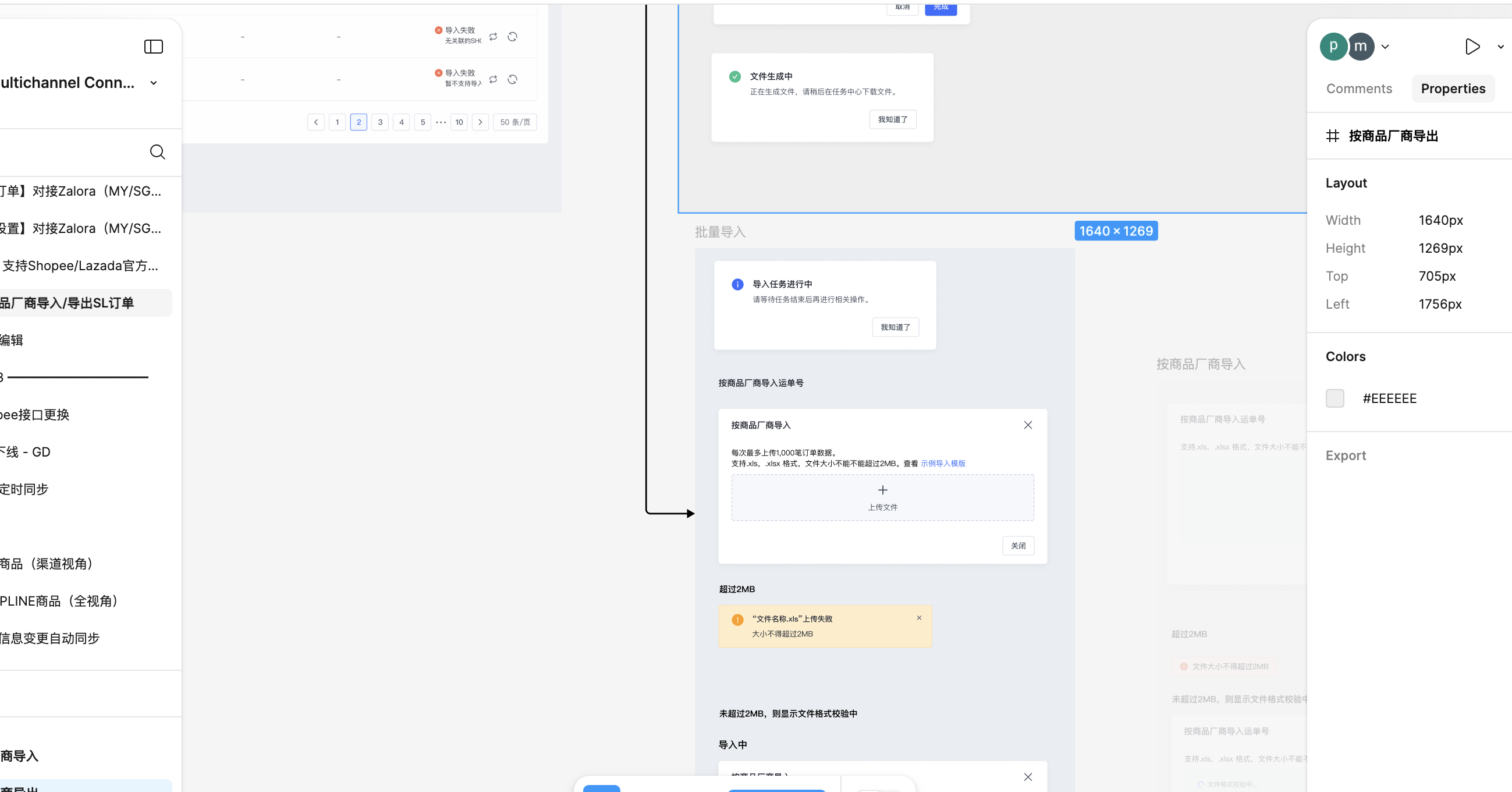The image size is (1512, 792).
Task: Click the plus upload file icon
Action: [882, 490]
